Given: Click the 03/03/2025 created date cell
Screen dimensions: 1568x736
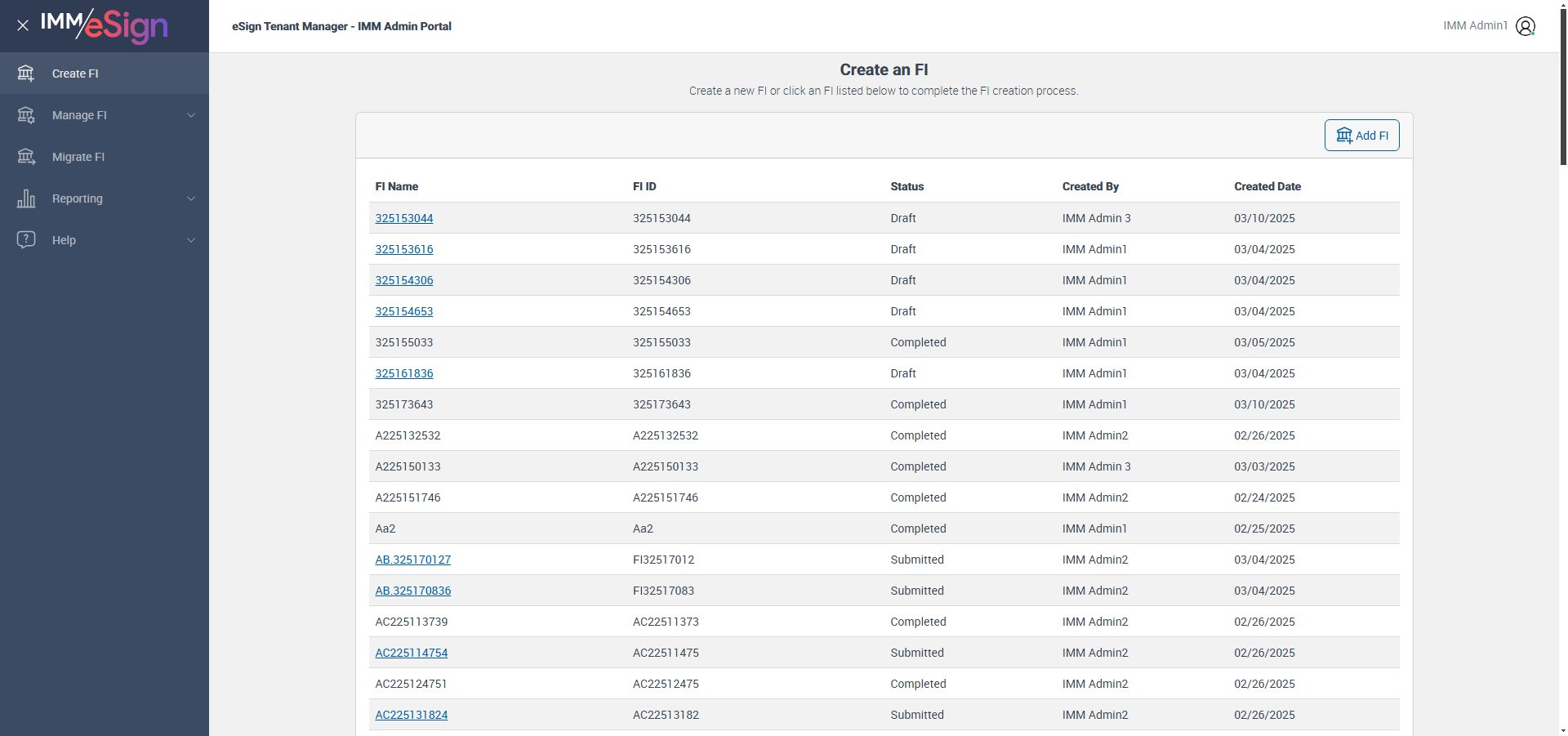Looking at the screenshot, I should pyautogui.click(x=1265, y=466).
